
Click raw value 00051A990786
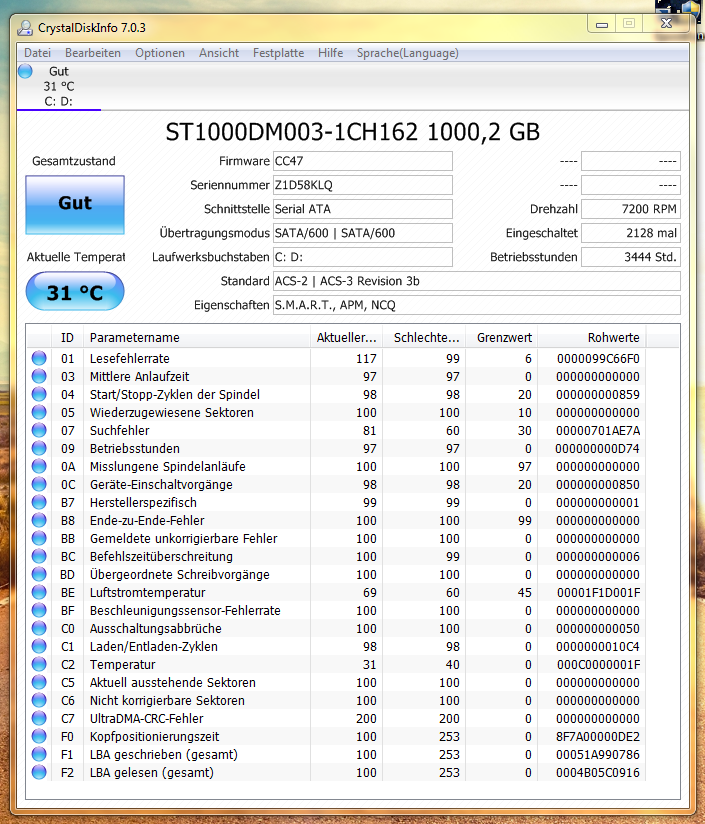(x=598, y=754)
